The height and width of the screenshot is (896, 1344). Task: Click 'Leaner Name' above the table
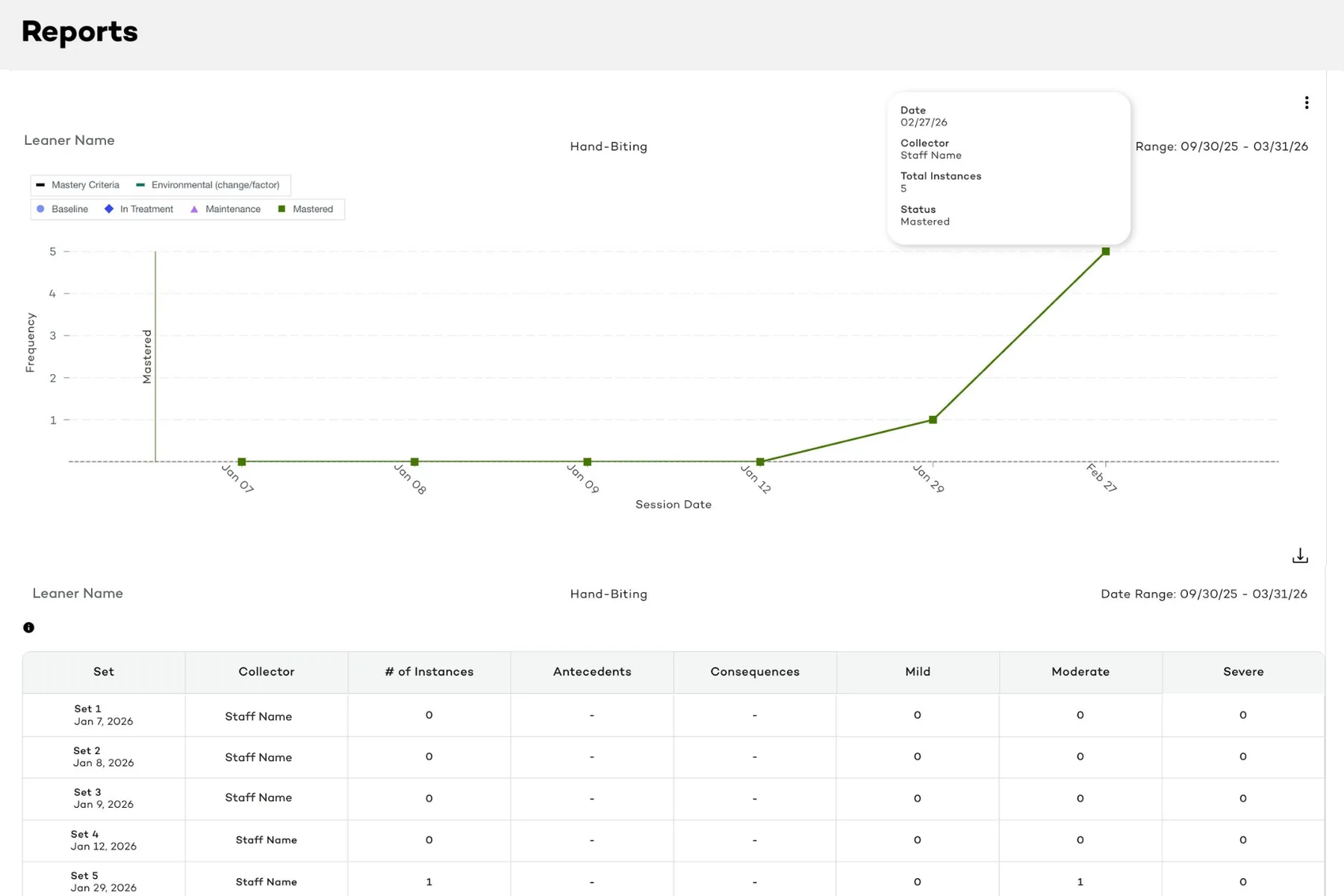pos(78,594)
